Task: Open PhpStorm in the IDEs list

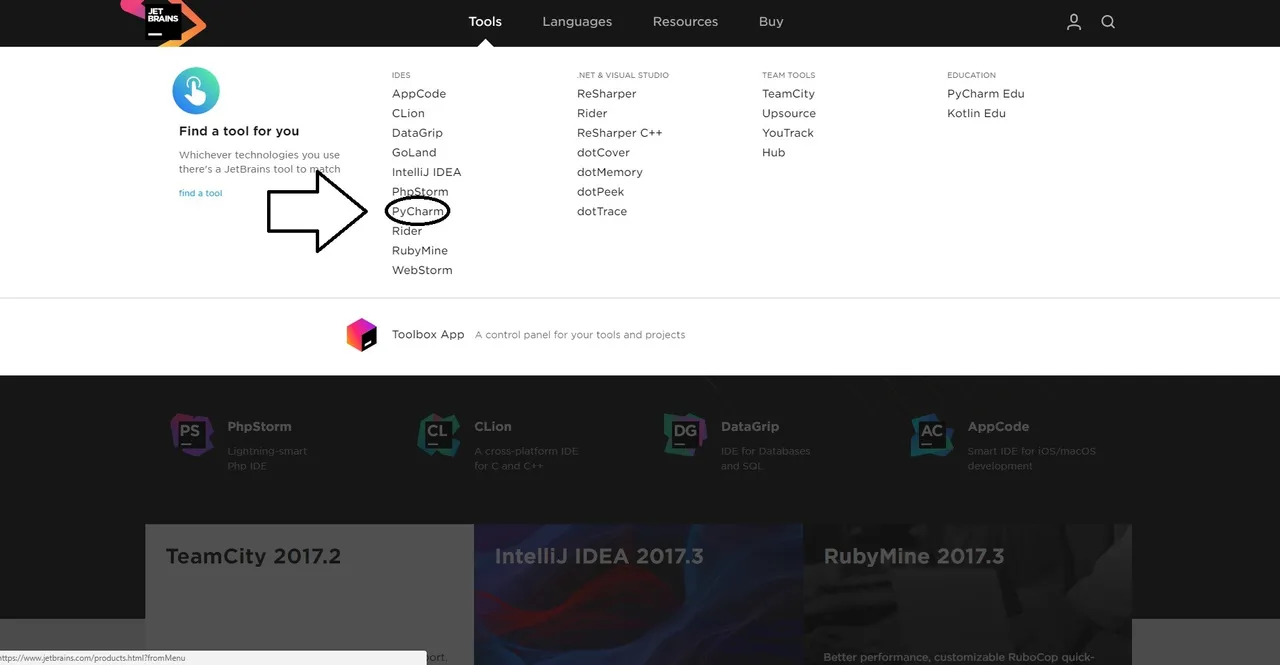Action: click(420, 192)
